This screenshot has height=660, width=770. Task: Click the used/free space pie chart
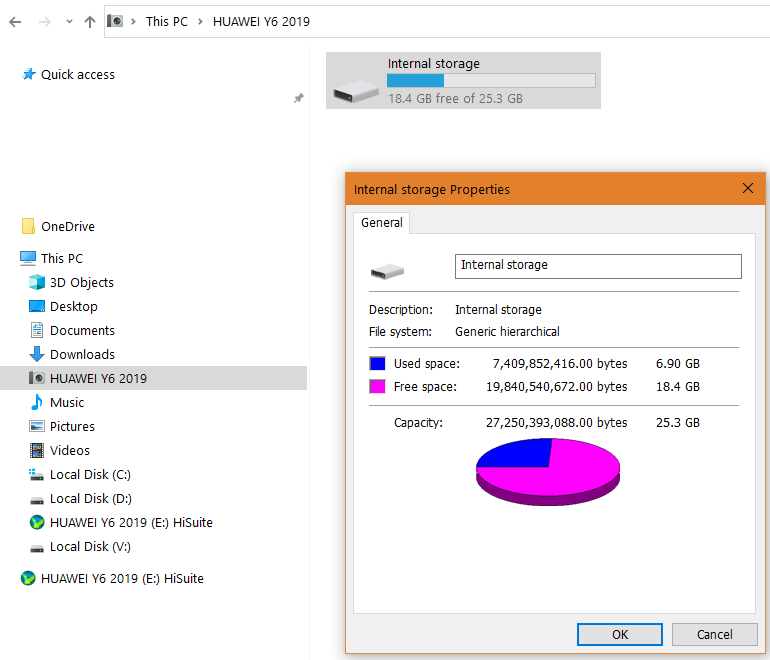tap(548, 471)
